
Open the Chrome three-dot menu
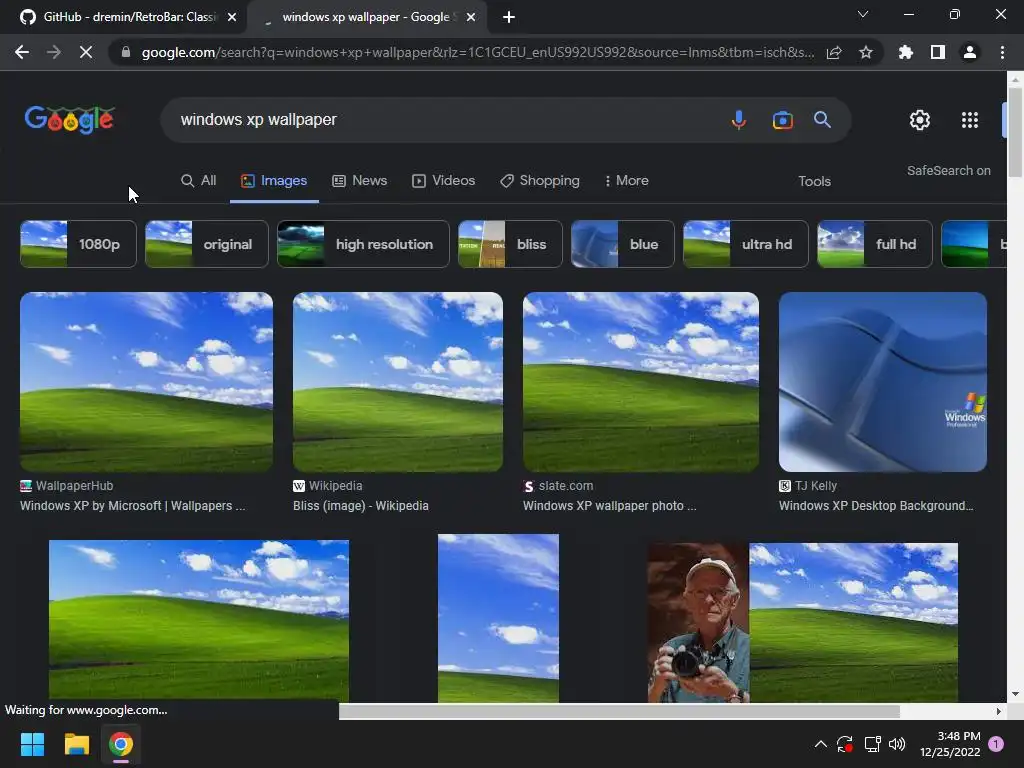point(1002,52)
